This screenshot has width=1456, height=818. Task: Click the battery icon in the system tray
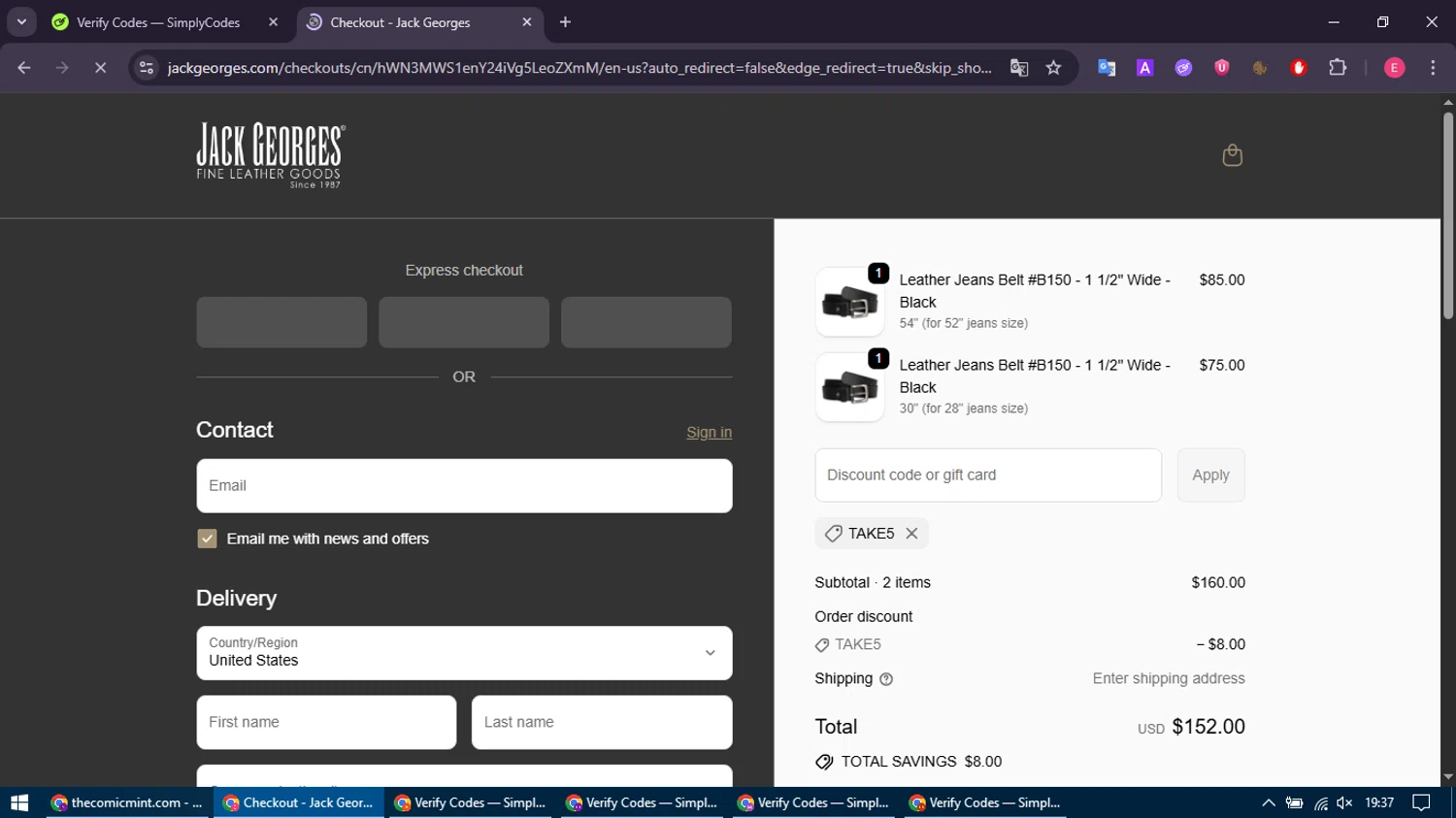[x=1294, y=802]
